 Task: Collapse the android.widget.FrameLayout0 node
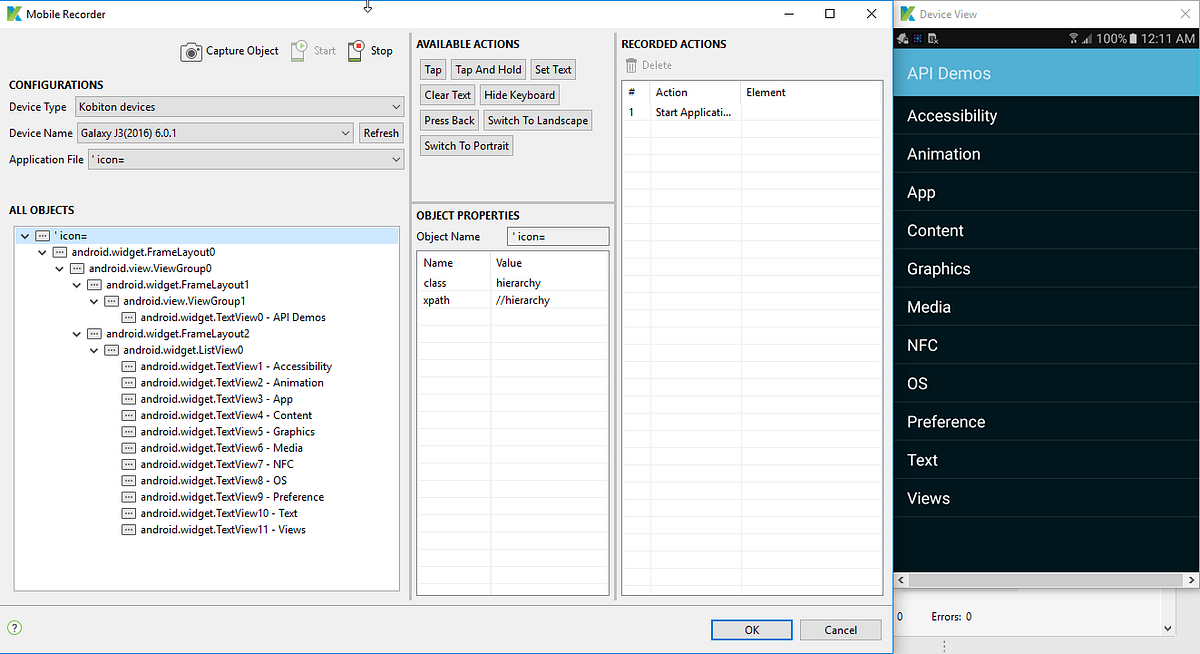(41, 252)
